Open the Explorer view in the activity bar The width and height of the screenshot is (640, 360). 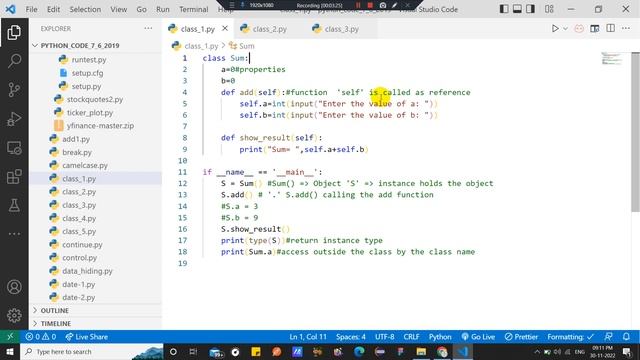14,33
